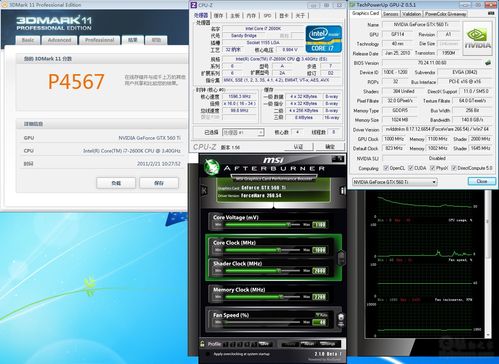Select the first (processor) tab in CPU-Z
The width and height of the screenshot is (499, 364).
[201, 15]
